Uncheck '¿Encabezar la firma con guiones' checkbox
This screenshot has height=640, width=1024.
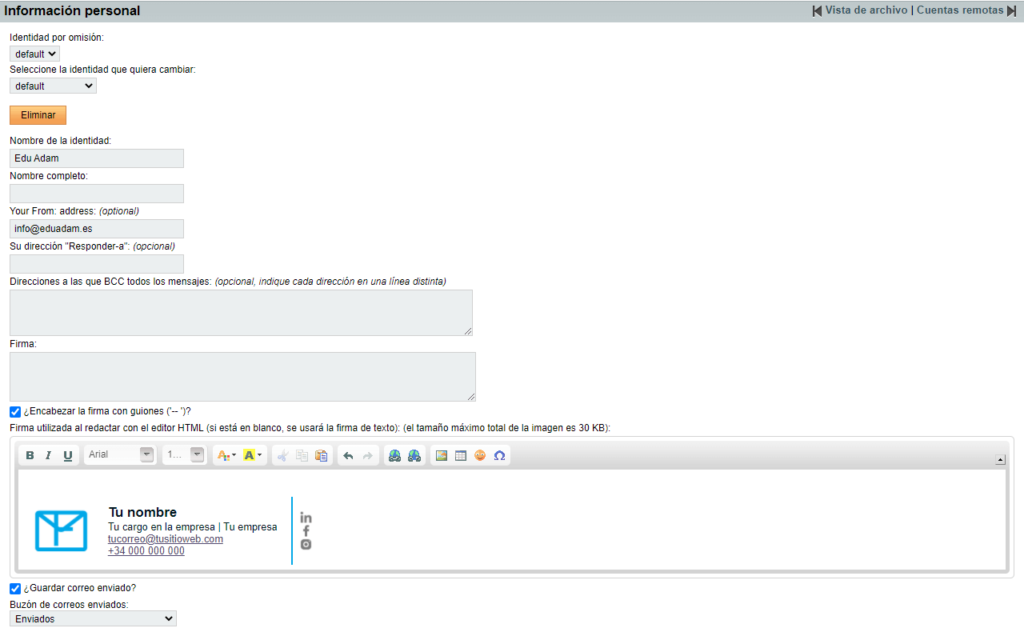(15, 411)
